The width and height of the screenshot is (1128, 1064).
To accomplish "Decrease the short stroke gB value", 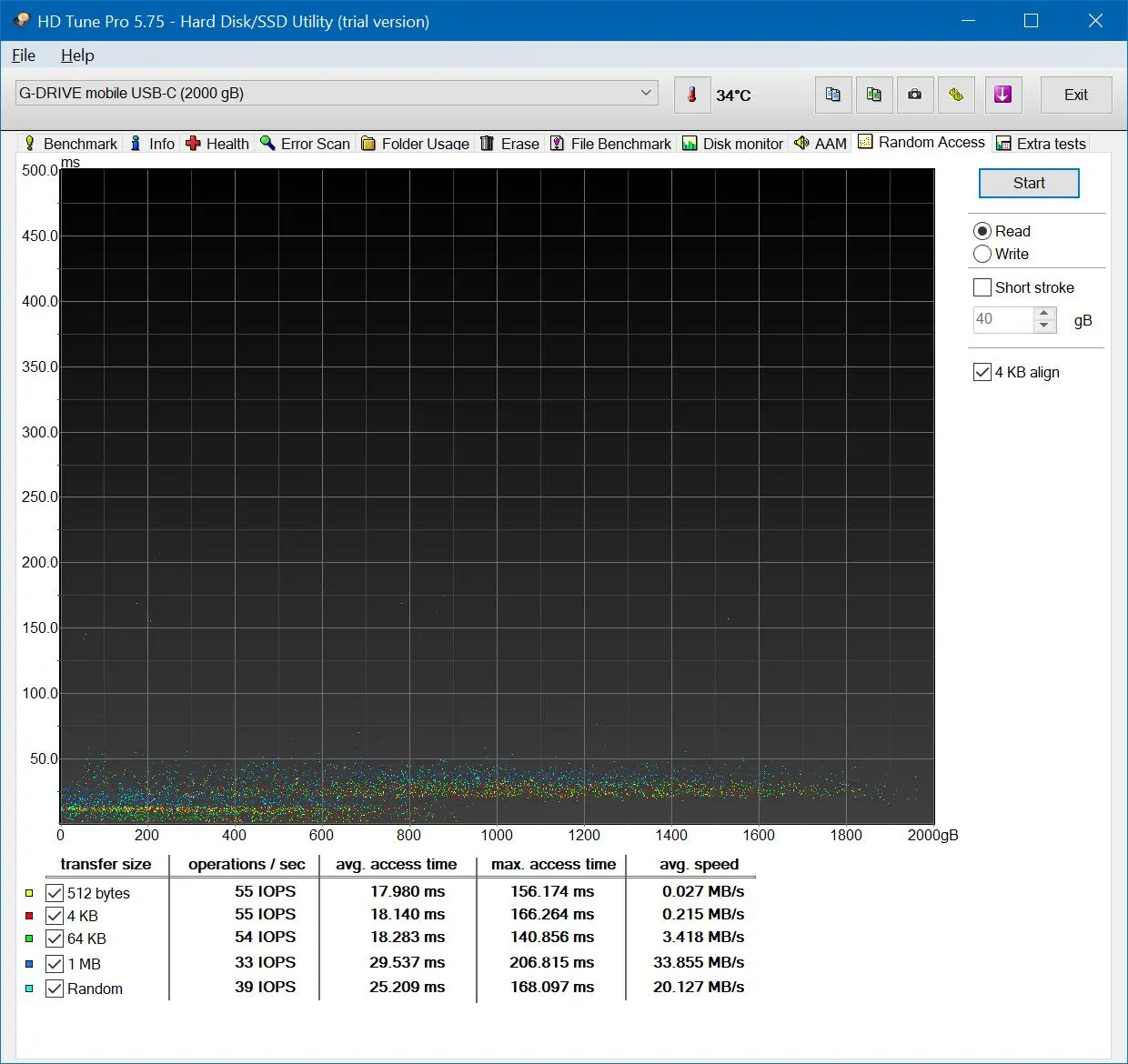I will (x=1044, y=326).
